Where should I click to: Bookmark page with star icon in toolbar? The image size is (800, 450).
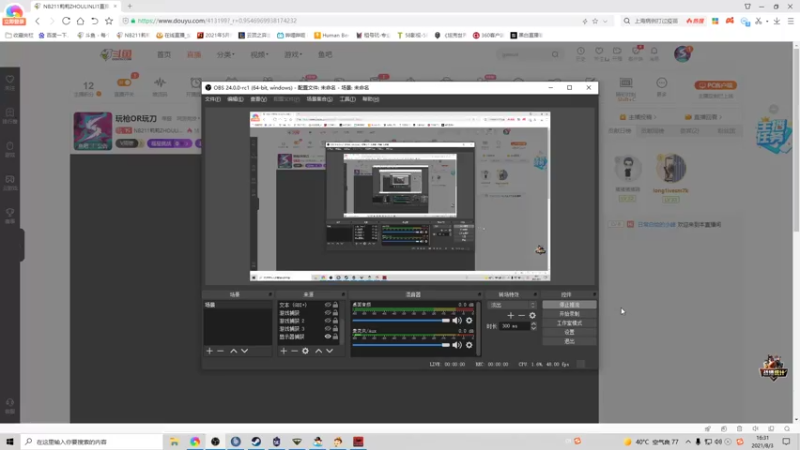(109, 21)
